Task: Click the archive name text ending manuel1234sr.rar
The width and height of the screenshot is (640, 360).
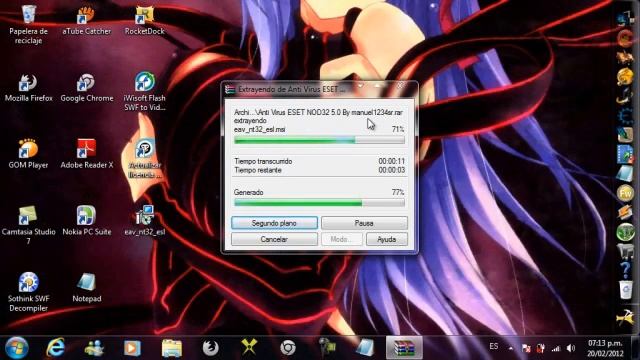Action: [x=318, y=112]
